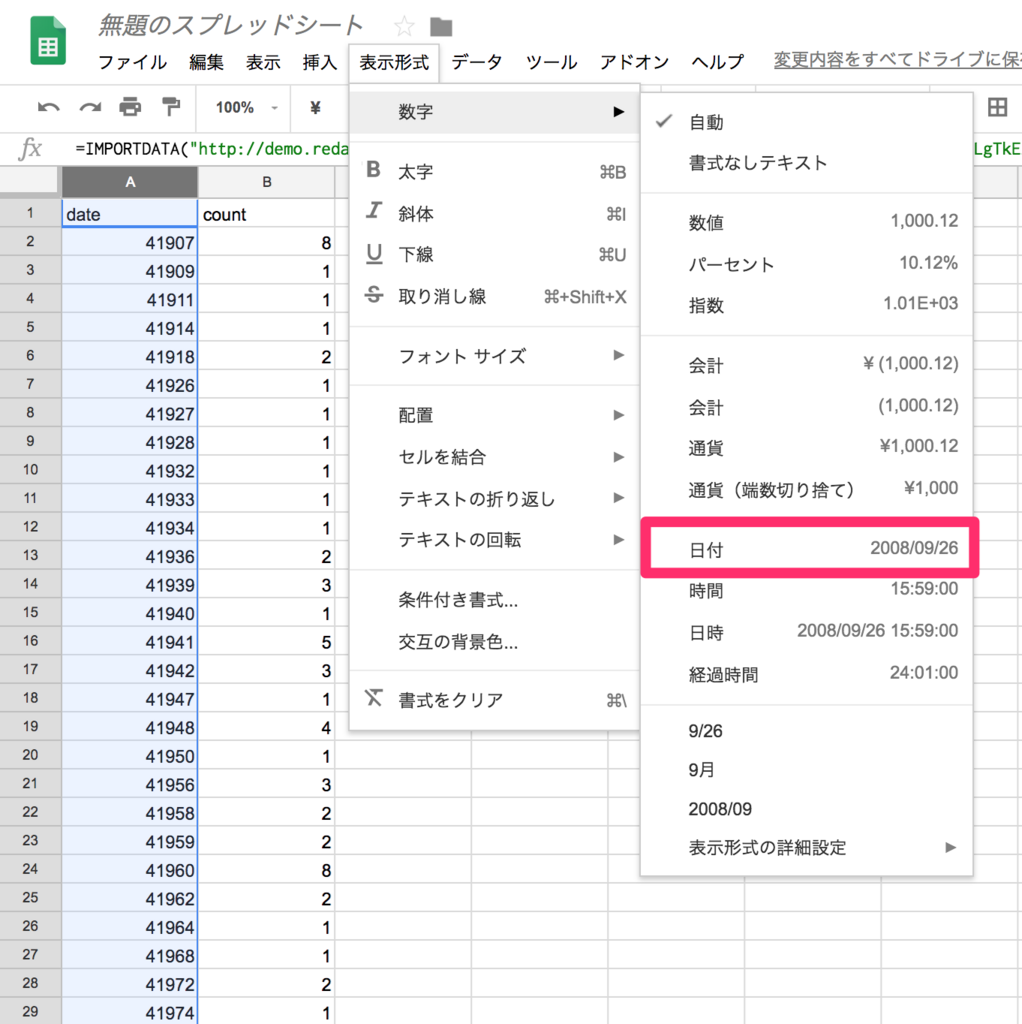
Task: Open the ファイル menu
Action: (x=133, y=62)
